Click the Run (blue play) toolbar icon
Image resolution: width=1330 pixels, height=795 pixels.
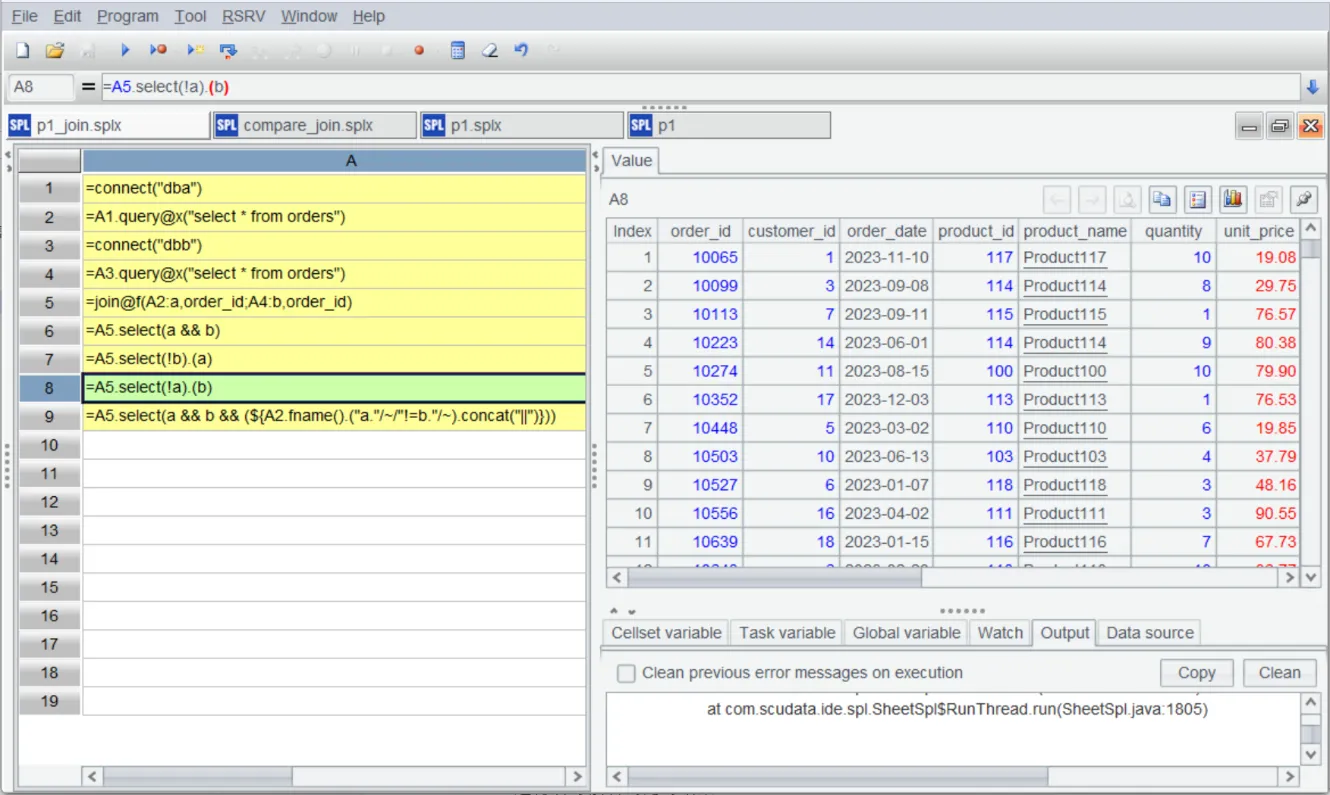pyautogui.click(x=125, y=50)
